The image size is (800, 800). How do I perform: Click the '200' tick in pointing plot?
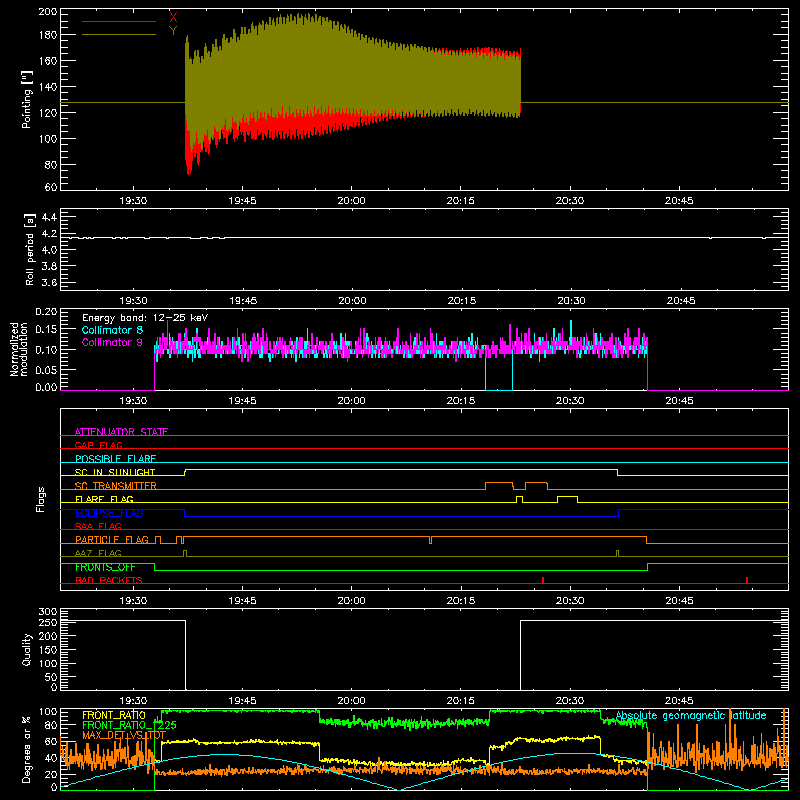[48, 12]
